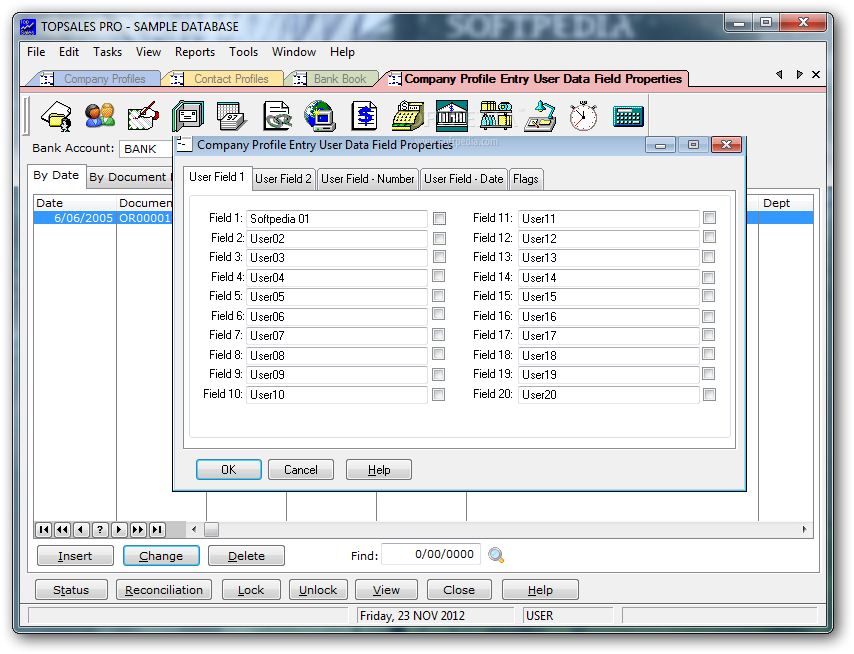
Task: Jump to last record navigation button
Action: point(157,529)
